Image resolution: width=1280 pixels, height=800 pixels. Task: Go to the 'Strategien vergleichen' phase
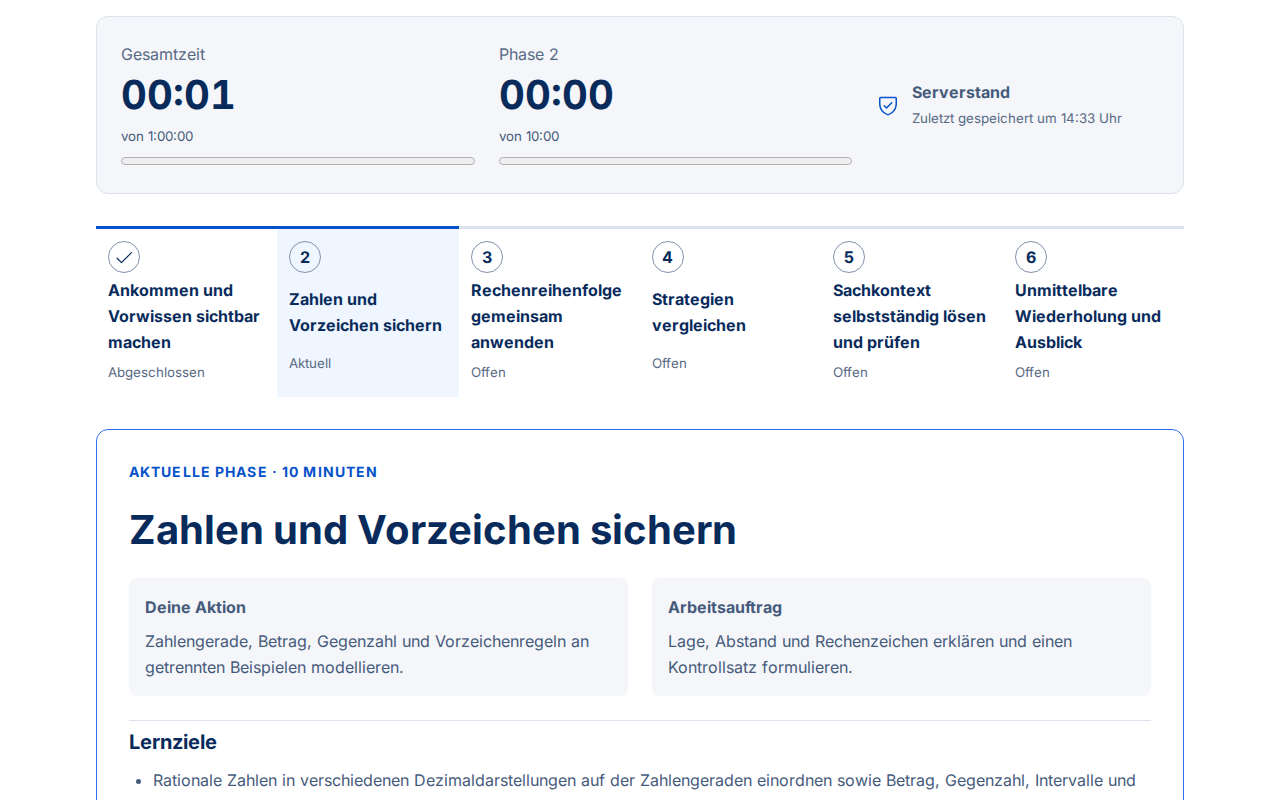click(x=730, y=312)
